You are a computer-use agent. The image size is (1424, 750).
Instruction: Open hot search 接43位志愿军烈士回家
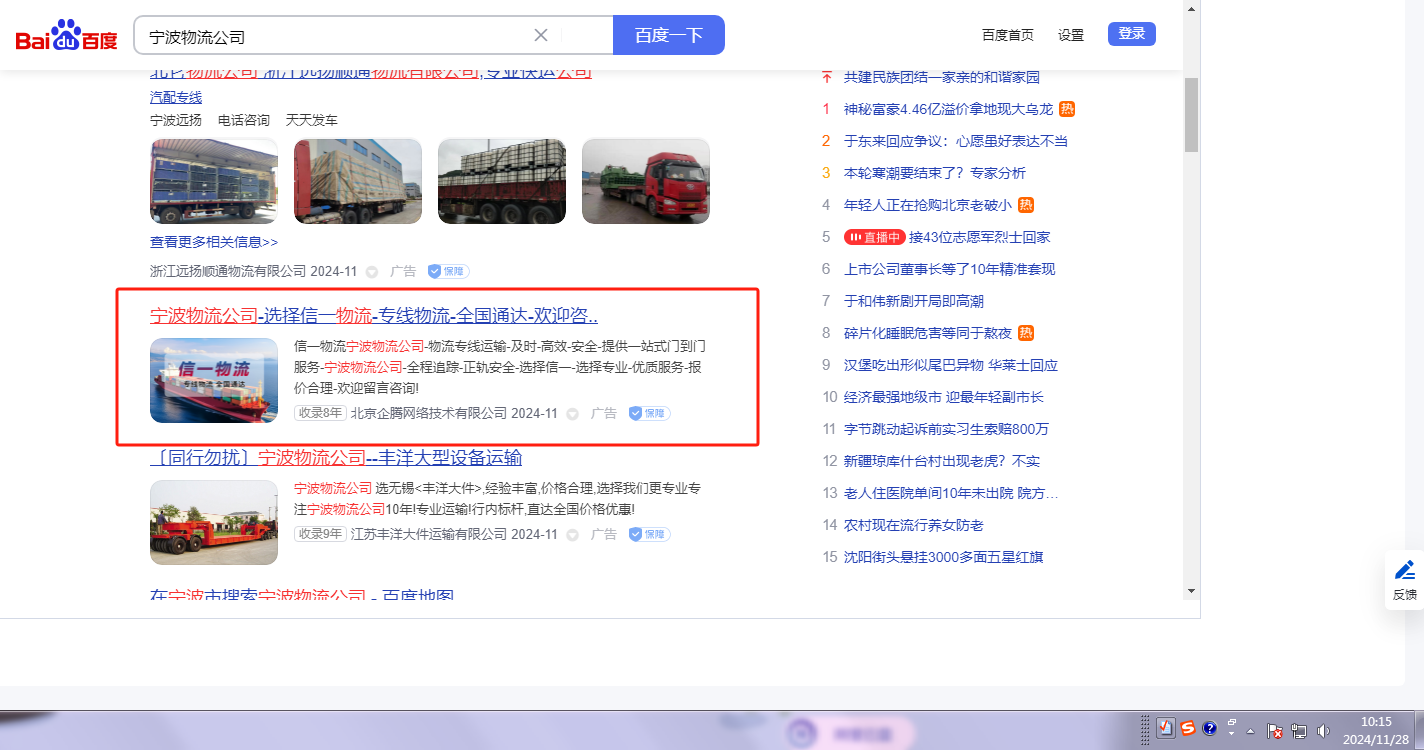click(x=979, y=237)
